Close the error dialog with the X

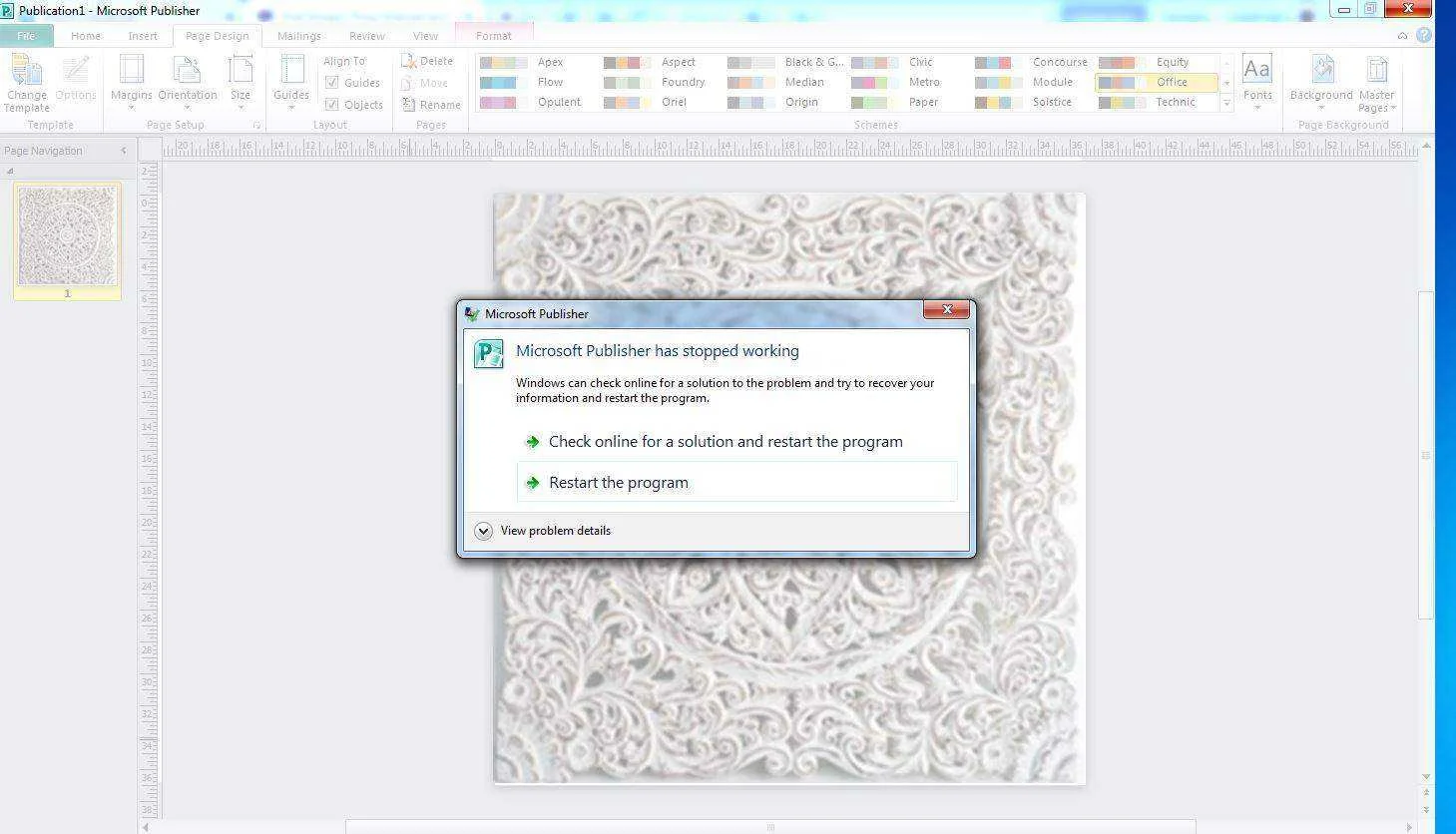click(946, 309)
